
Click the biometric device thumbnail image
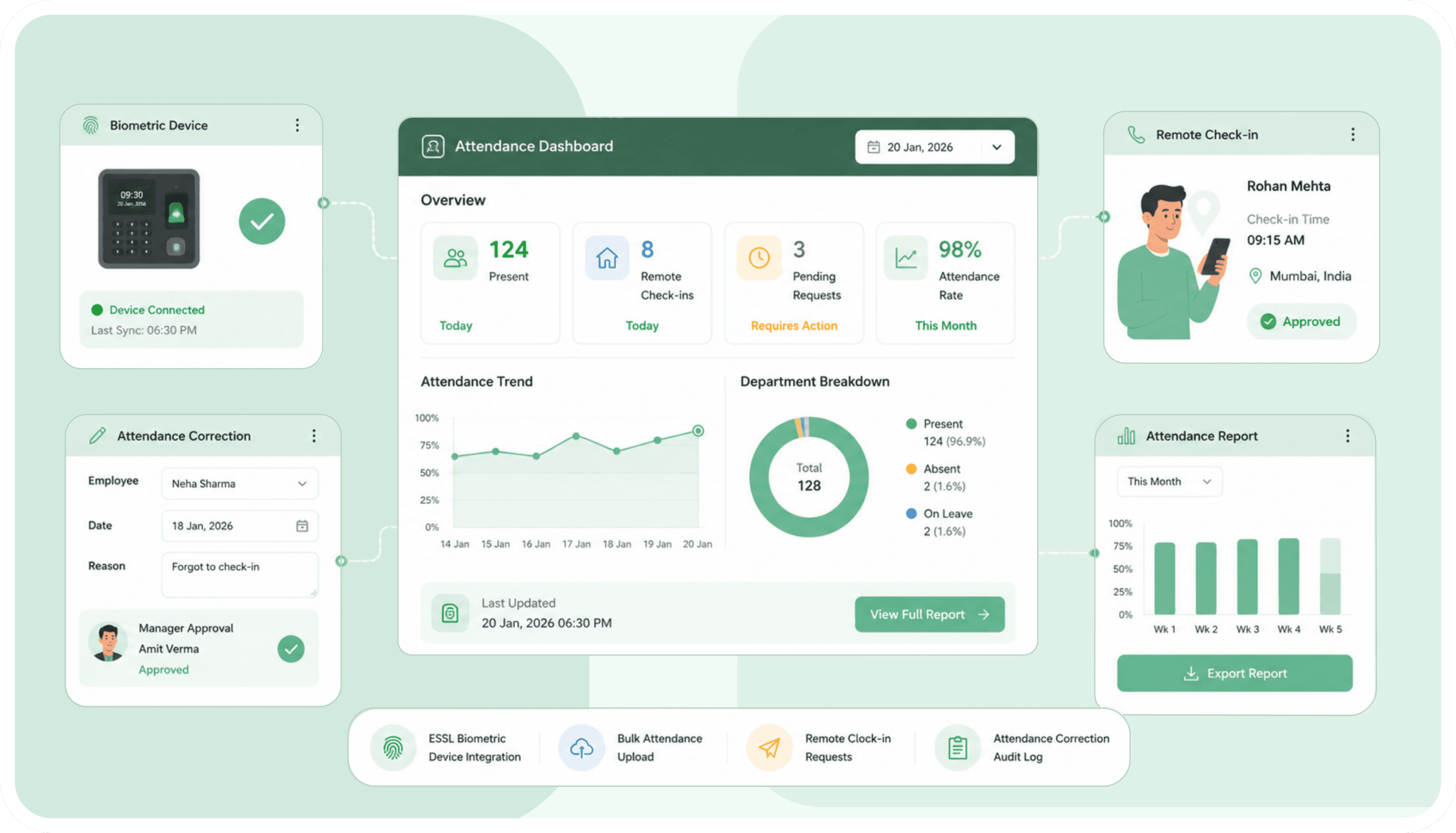(149, 218)
